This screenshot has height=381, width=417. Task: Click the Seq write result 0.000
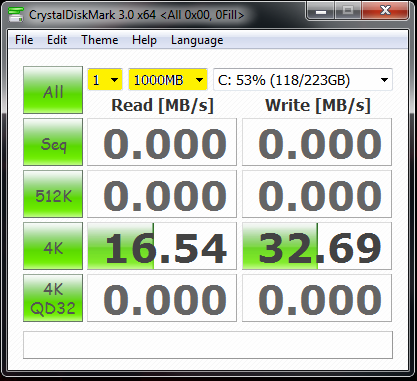[x=317, y=142]
